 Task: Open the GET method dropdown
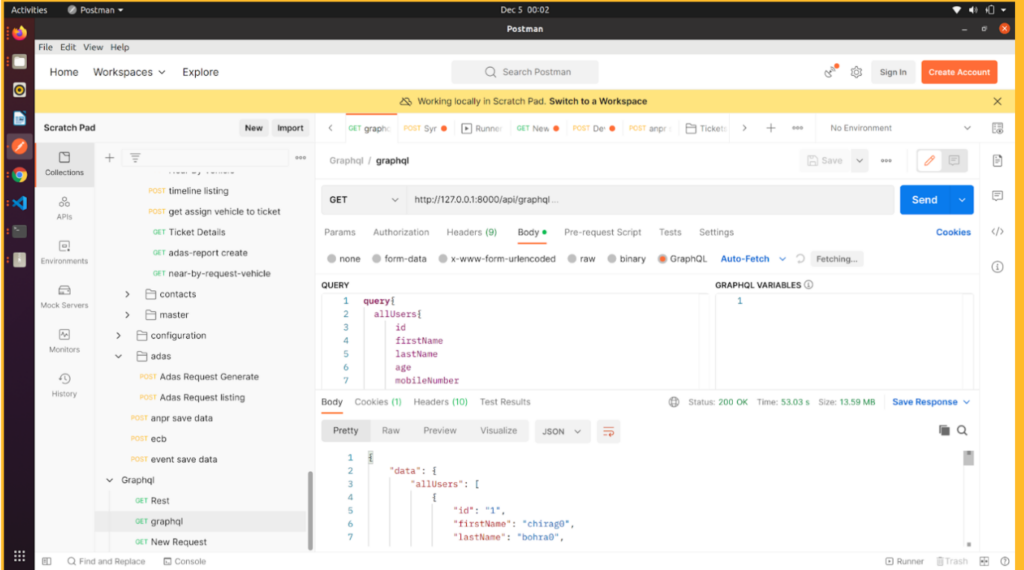[x=363, y=200]
